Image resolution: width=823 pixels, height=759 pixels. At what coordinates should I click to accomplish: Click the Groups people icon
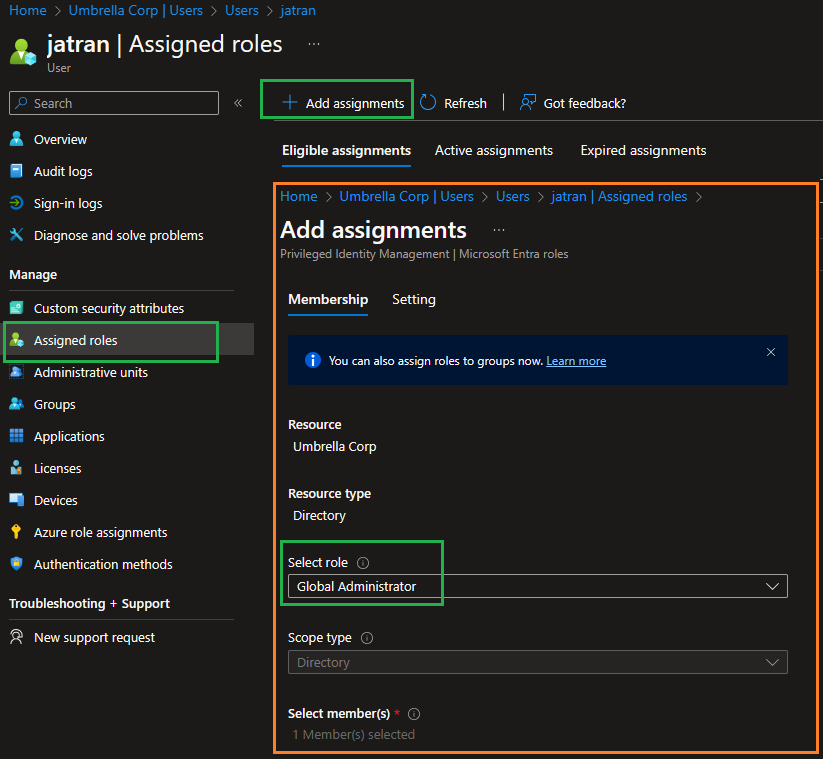[x=16, y=404]
